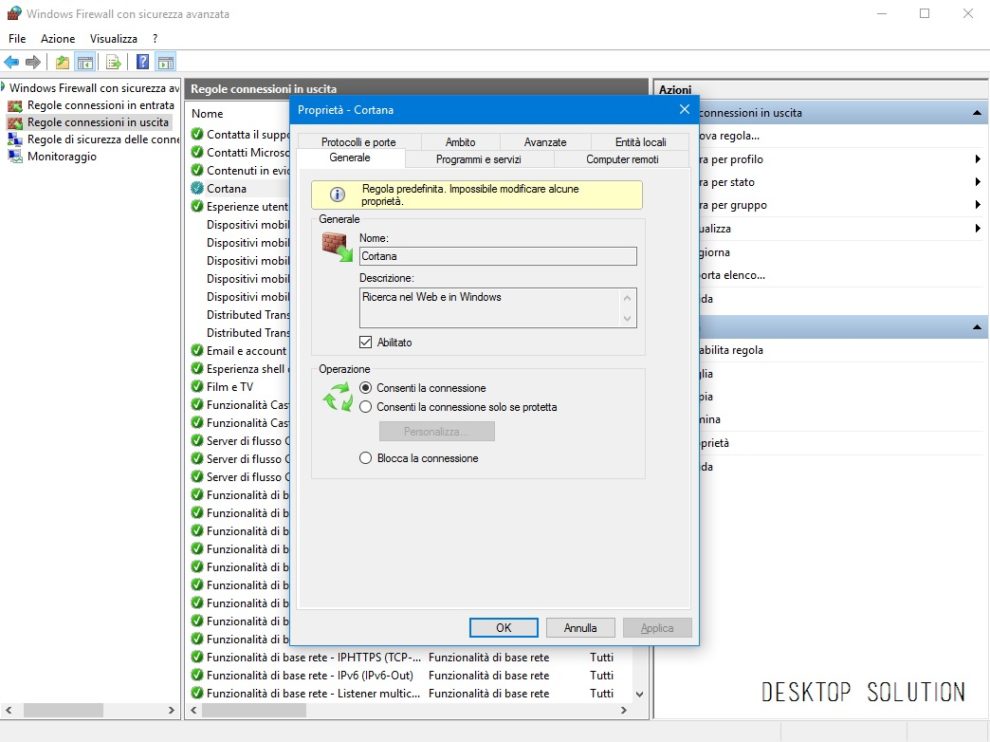Click the Nome text field

[497, 256]
